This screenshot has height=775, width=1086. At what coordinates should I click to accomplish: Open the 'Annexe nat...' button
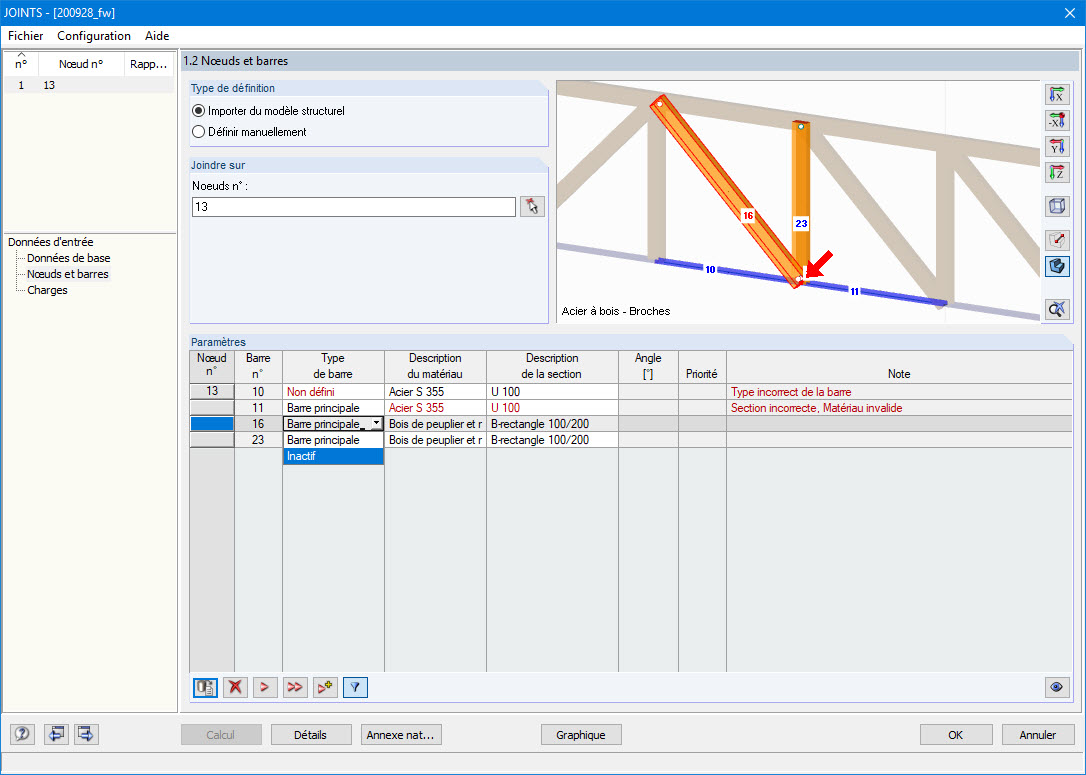click(x=400, y=735)
